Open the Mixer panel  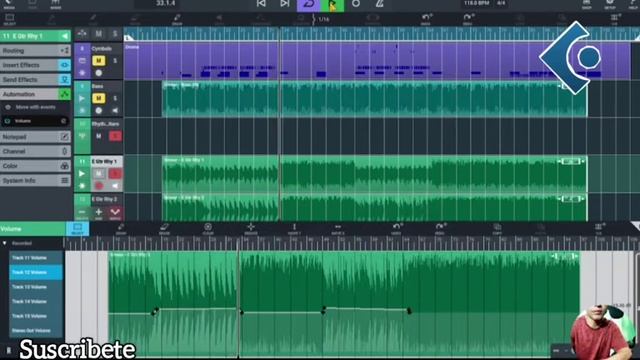tap(56, 5)
